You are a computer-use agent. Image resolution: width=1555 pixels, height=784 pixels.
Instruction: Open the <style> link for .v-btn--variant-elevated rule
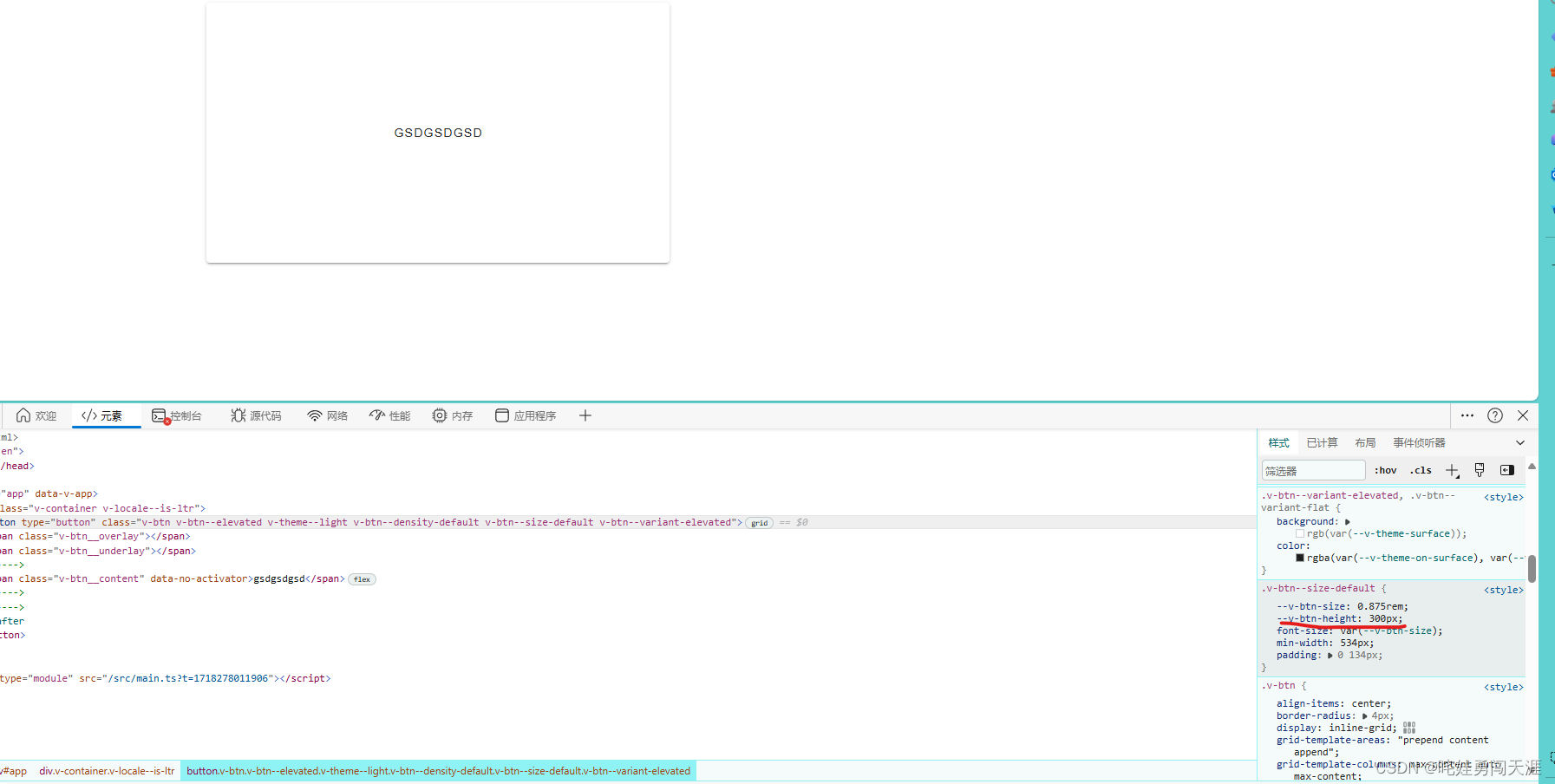(x=1504, y=497)
